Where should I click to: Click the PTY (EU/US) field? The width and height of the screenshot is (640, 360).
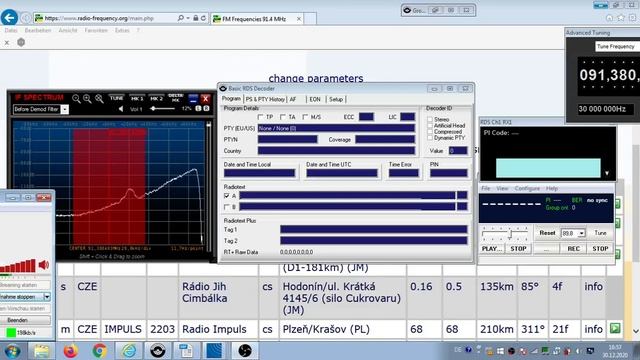[336, 128]
